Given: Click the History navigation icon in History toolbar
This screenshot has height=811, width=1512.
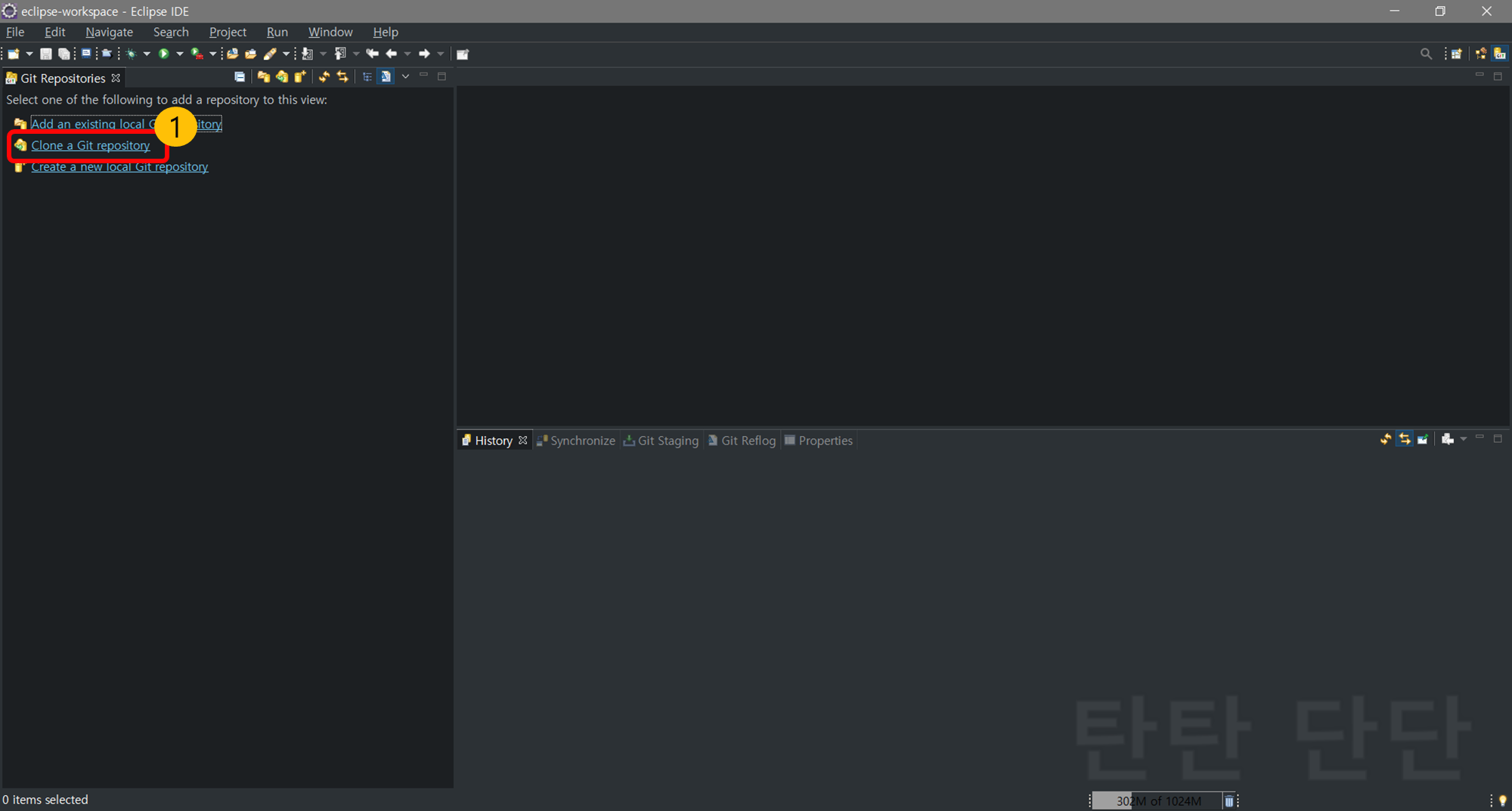Looking at the screenshot, I should (1447, 439).
